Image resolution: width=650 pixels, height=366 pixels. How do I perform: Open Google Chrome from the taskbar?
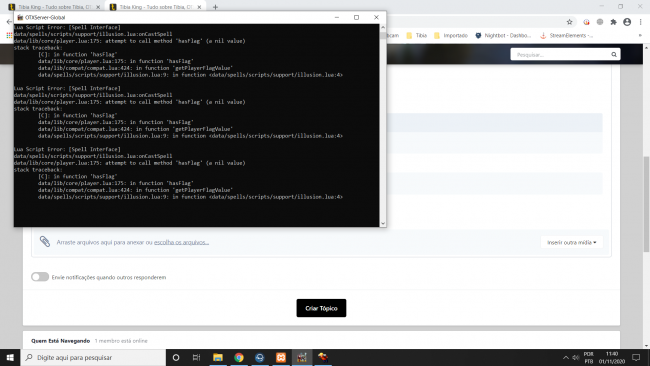[239, 357]
